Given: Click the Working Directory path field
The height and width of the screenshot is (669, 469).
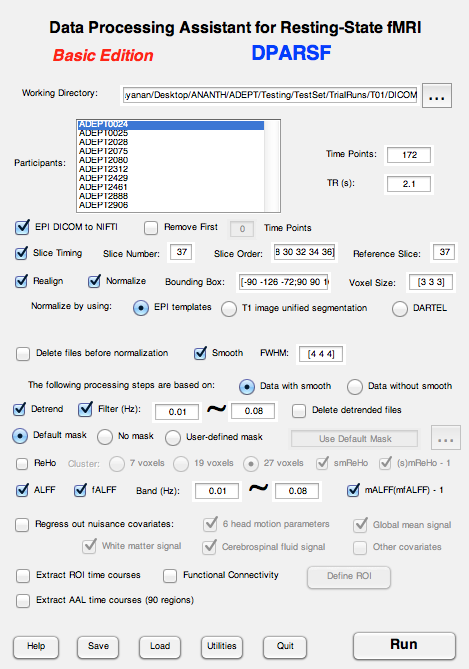Looking at the screenshot, I should point(270,95).
